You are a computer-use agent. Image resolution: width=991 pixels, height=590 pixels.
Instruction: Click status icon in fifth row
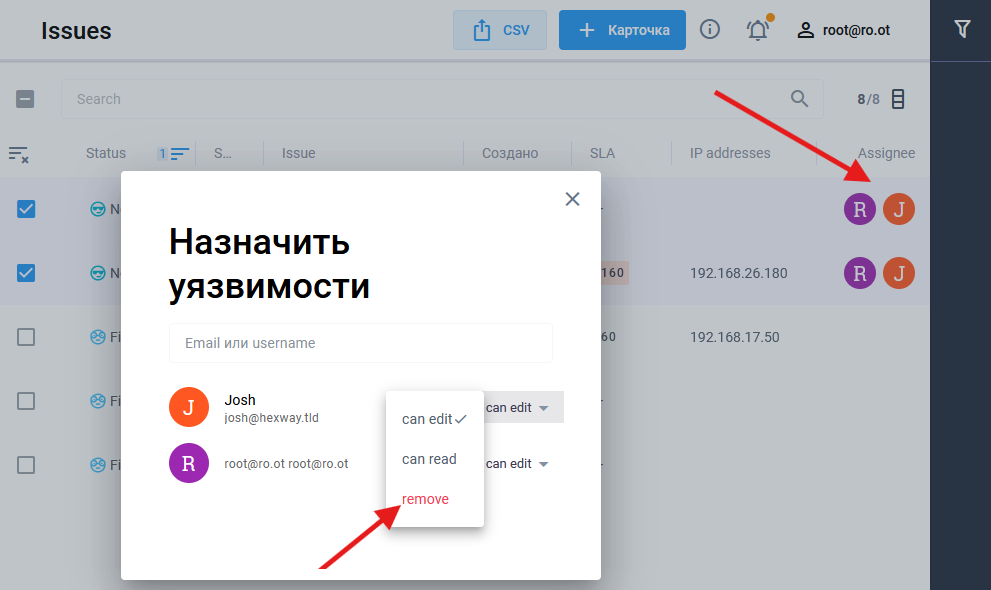[98, 466]
